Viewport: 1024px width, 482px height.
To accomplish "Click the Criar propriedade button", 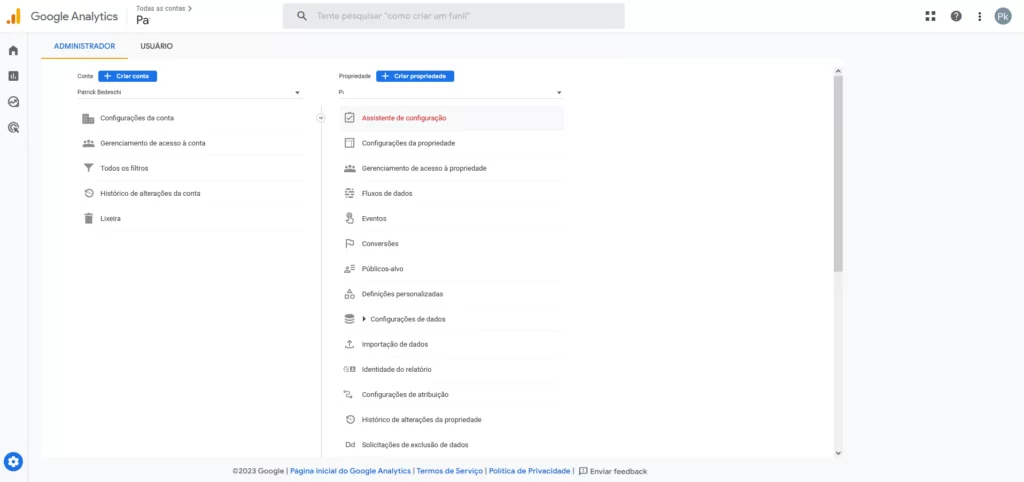I will (x=415, y=76).
